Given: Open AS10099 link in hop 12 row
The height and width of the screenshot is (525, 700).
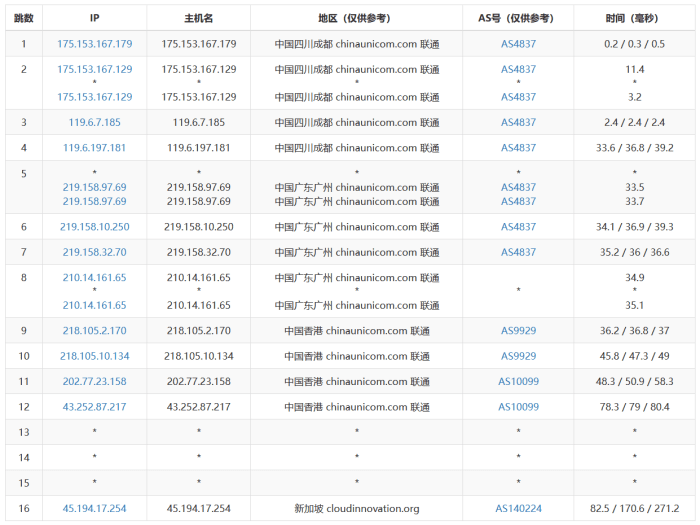Looking at the screenshot, I should pyautogui.click(x=518, y=407).
